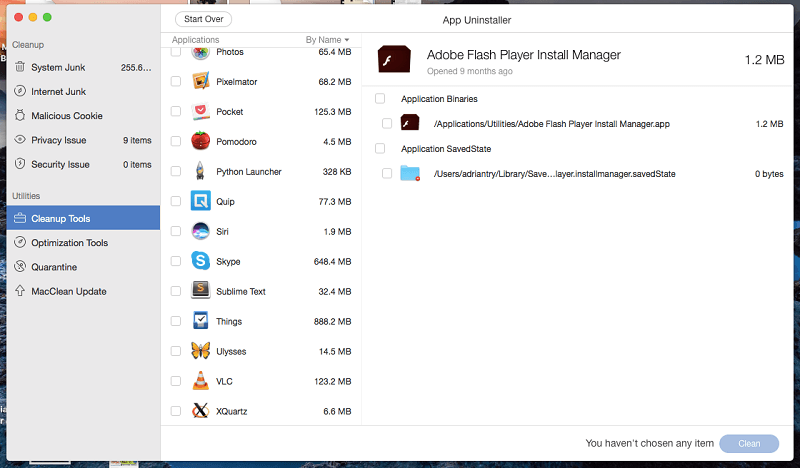Image resolution: width=800 pixels, height=468 pixels.
Task: Click the Optimization Tools gauge icon
Action: click(20, 242)
